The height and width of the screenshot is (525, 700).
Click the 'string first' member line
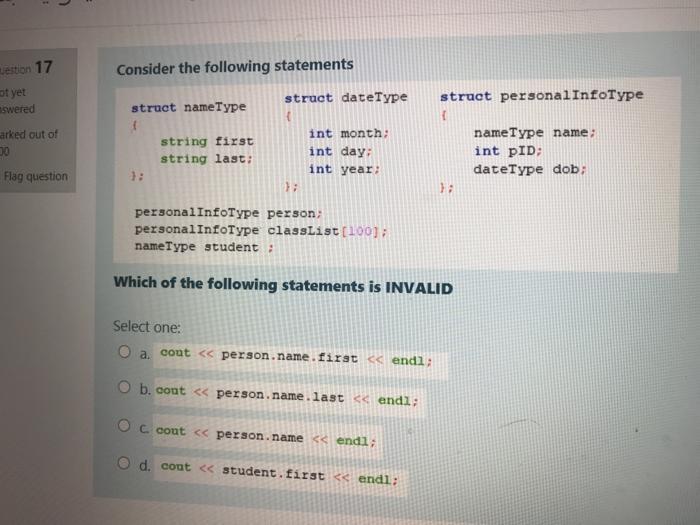[207, 142]
